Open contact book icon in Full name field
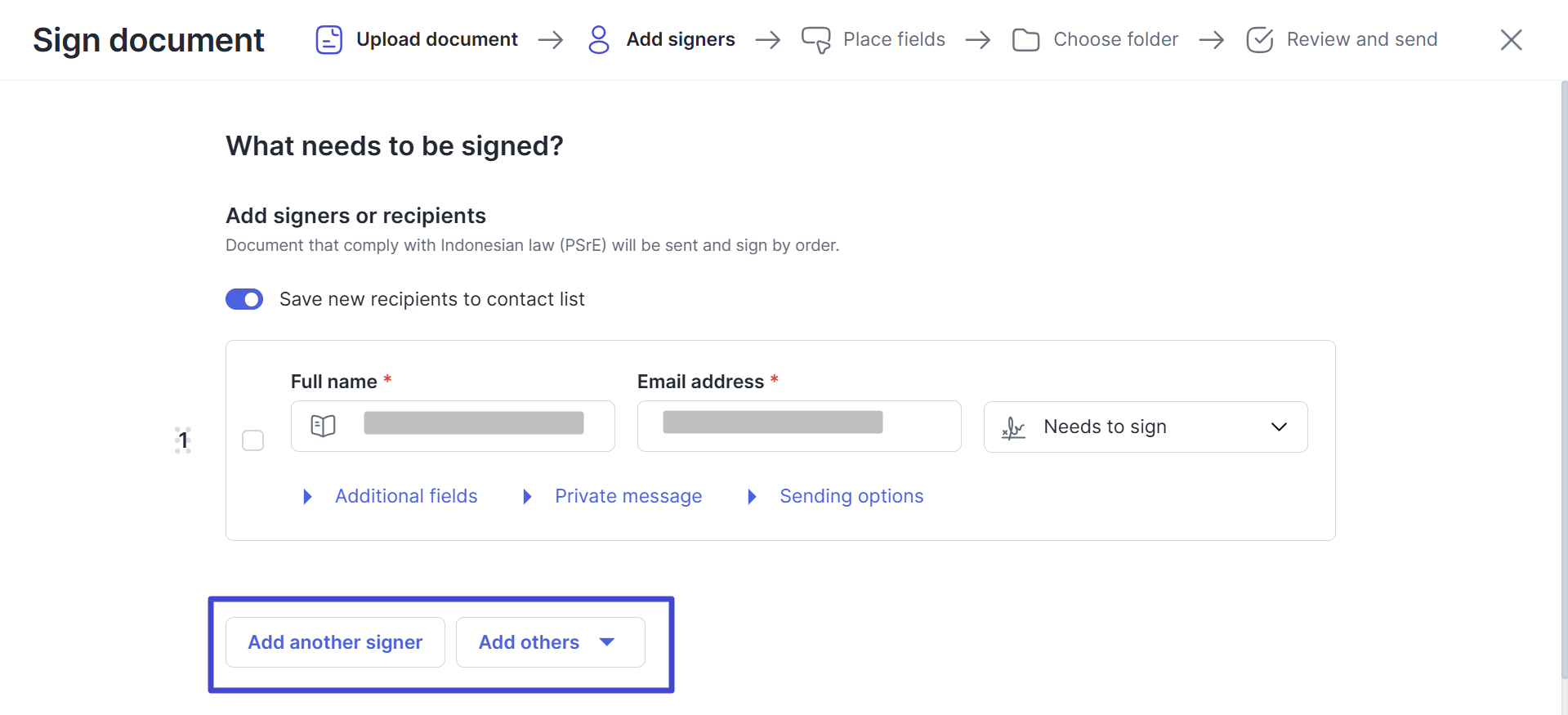 click(x=323, y=426)
